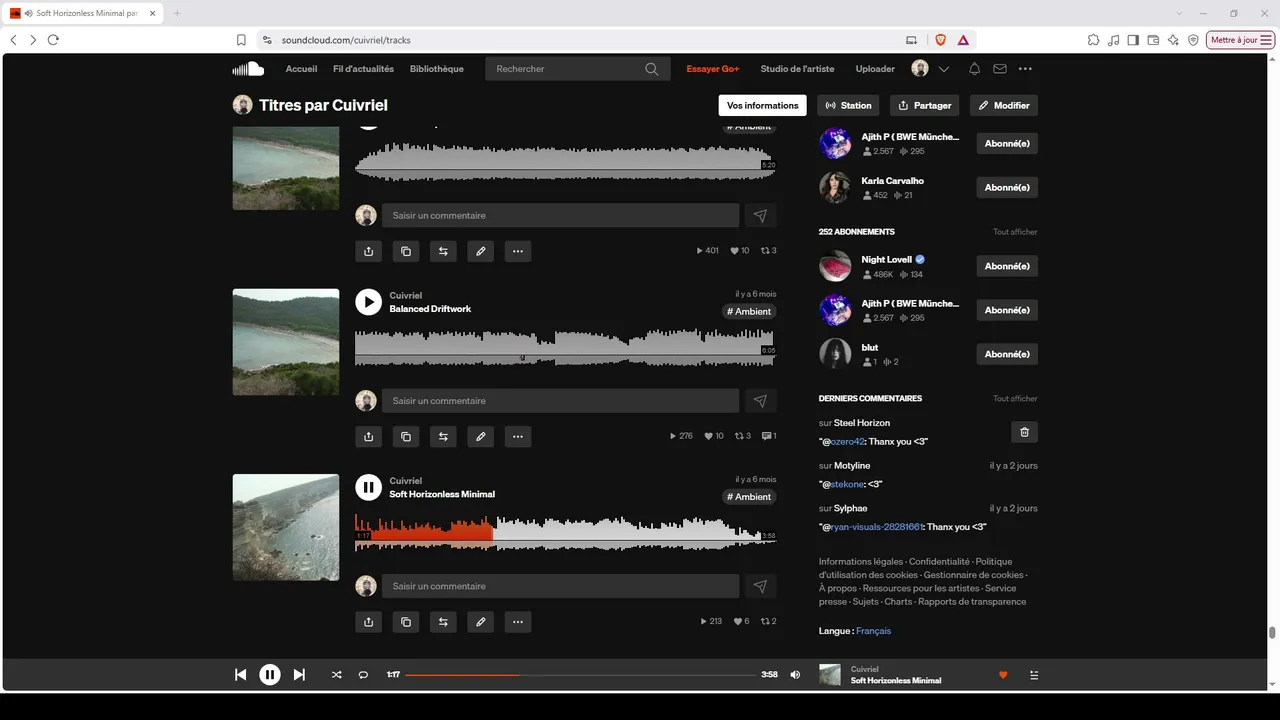Pause Soft Horizonless Minimal in the track list
Screen dimensions: 1280x720
(x=368, y=487)
